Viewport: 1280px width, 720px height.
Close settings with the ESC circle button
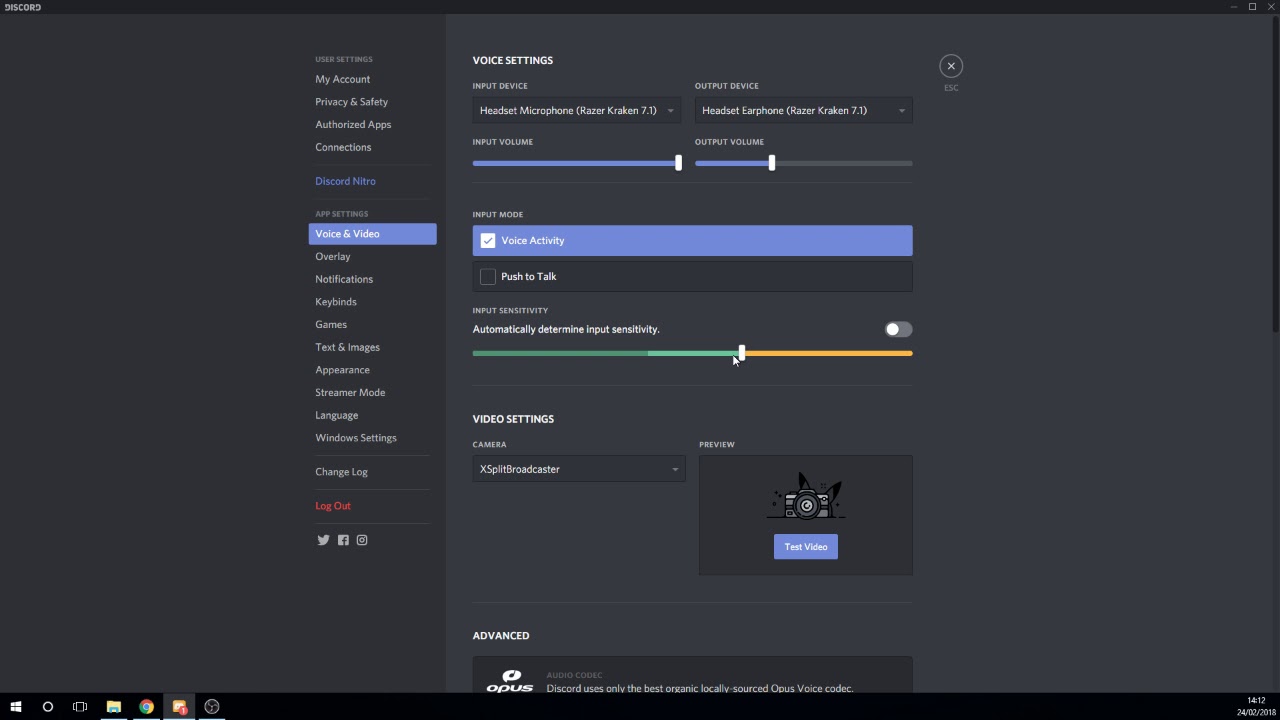951,66
